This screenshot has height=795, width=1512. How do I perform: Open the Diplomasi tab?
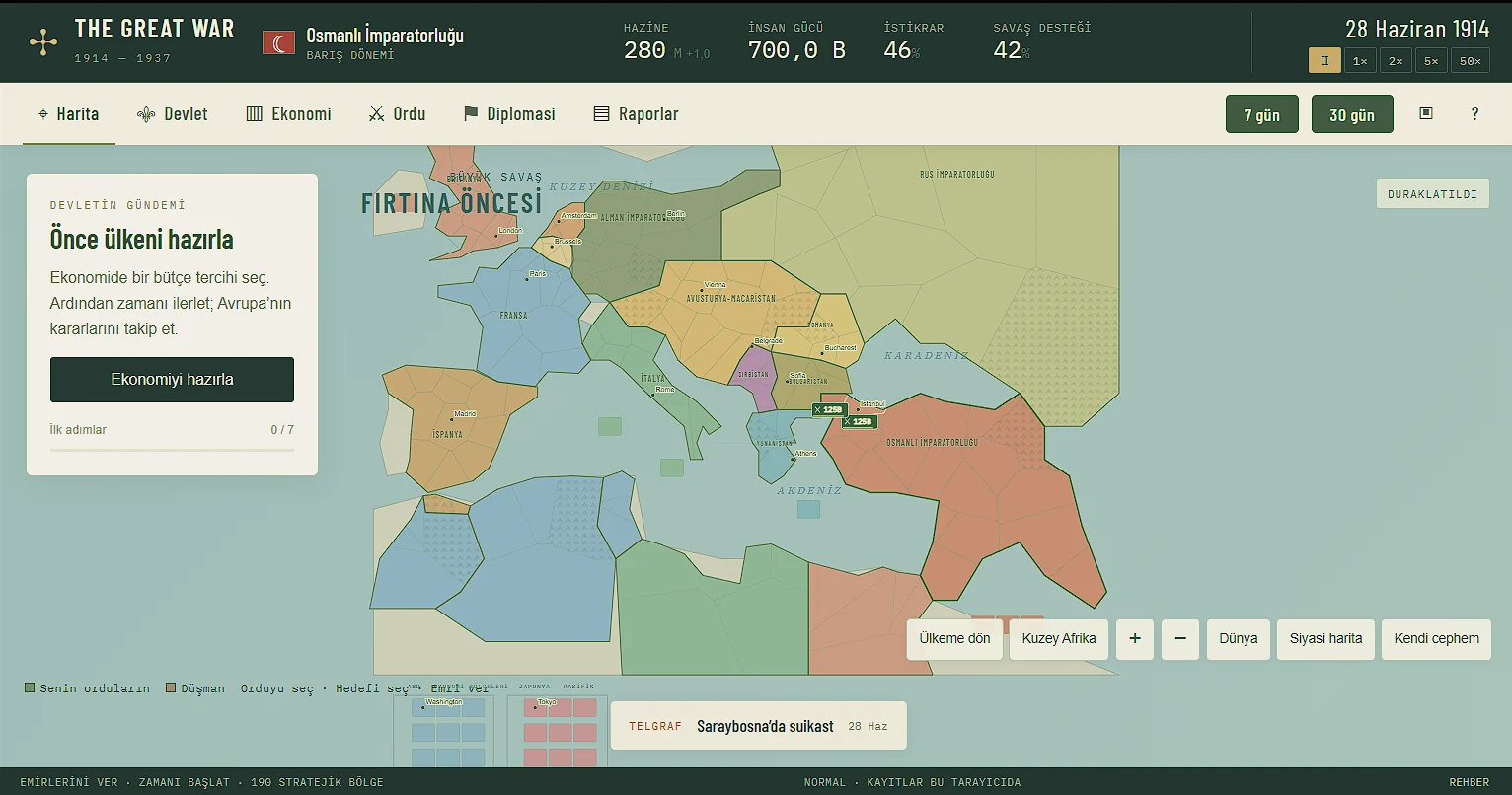coord(509,113)
